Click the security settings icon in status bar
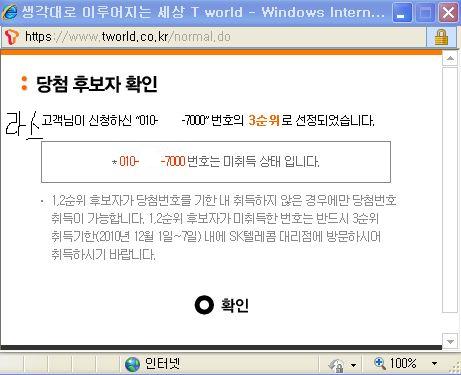Viewport: 461px width, 375px height. [x=336, y=365]
